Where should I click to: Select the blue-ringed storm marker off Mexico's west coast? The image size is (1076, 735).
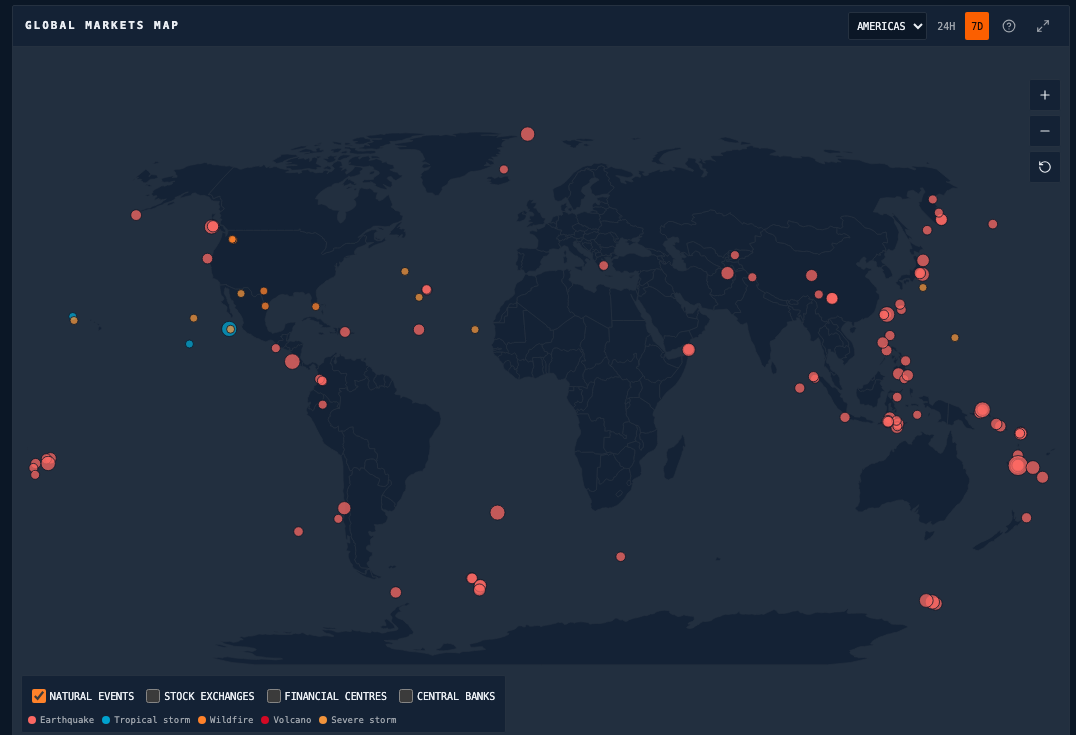click(229, 329)
